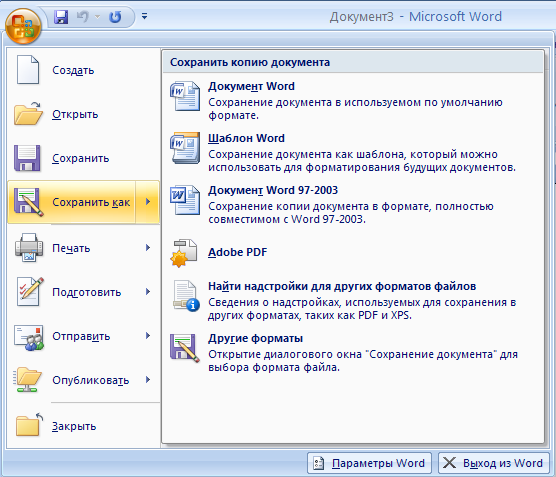Open Параметры Word options button
Viewport: 556px width, 477px height.
tap(369, 463)
